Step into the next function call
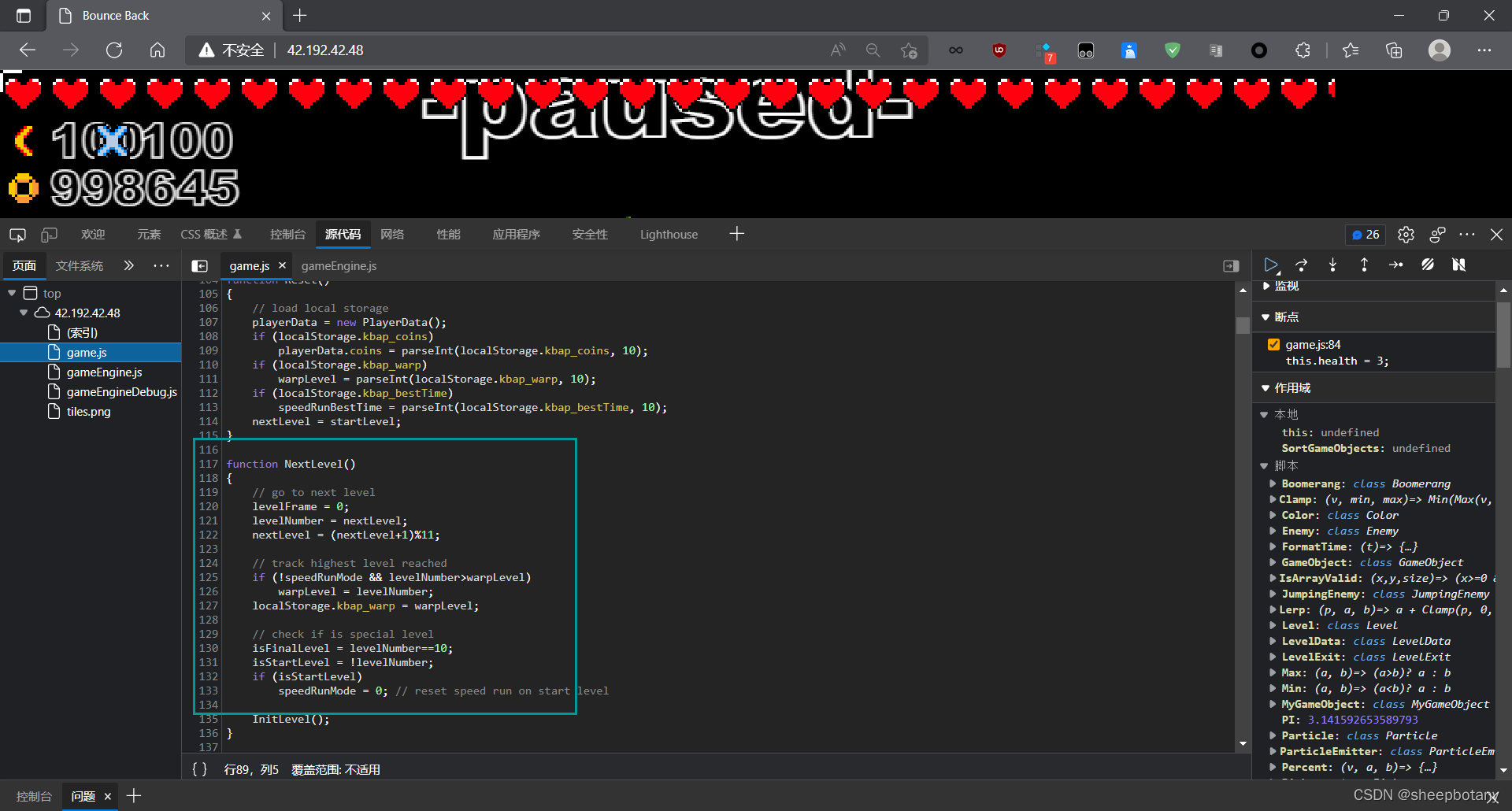1512x811 pixels. 1332,265
